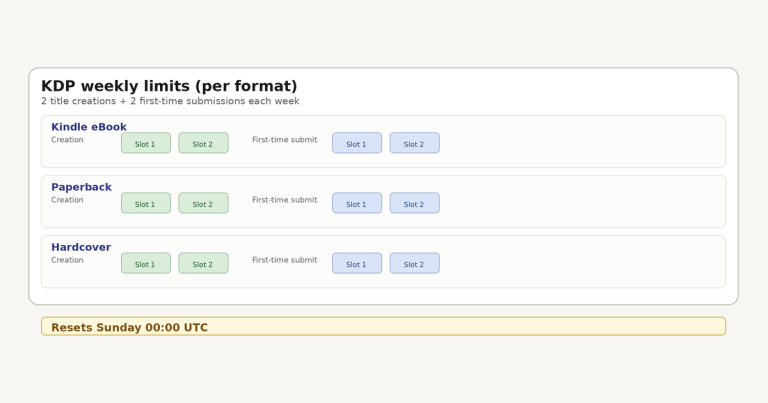Click the Resets Sunday 00:00 UTC banner

click(x=384, y=326)
